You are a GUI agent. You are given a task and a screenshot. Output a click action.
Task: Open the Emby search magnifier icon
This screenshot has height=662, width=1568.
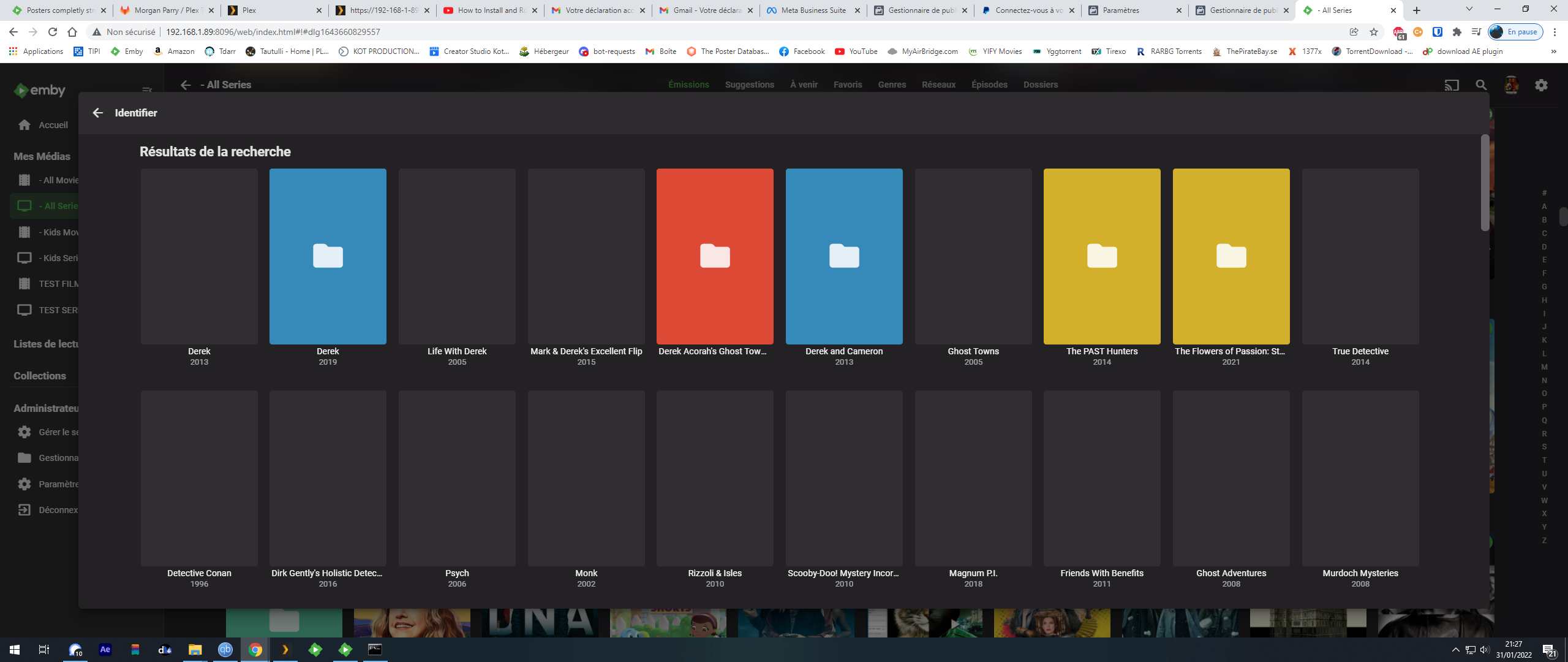[x=1481, y=85]
